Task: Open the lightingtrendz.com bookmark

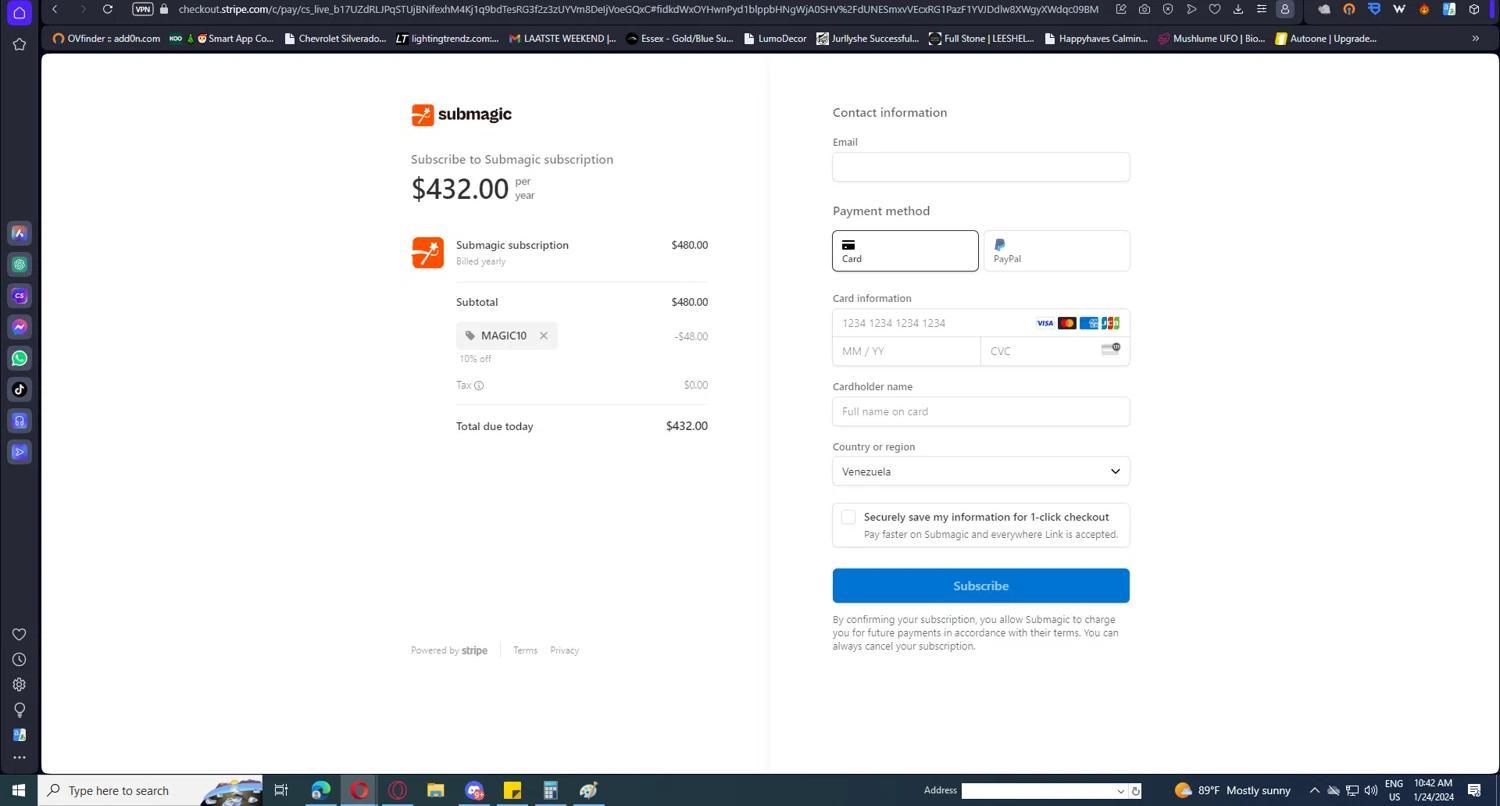Action: [x=447, y=39]
